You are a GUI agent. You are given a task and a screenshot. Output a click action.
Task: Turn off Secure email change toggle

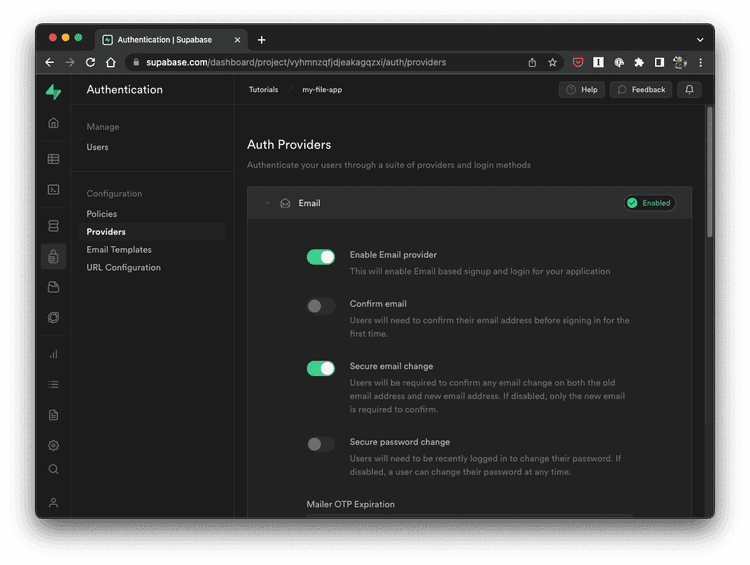tap(320, 369)
